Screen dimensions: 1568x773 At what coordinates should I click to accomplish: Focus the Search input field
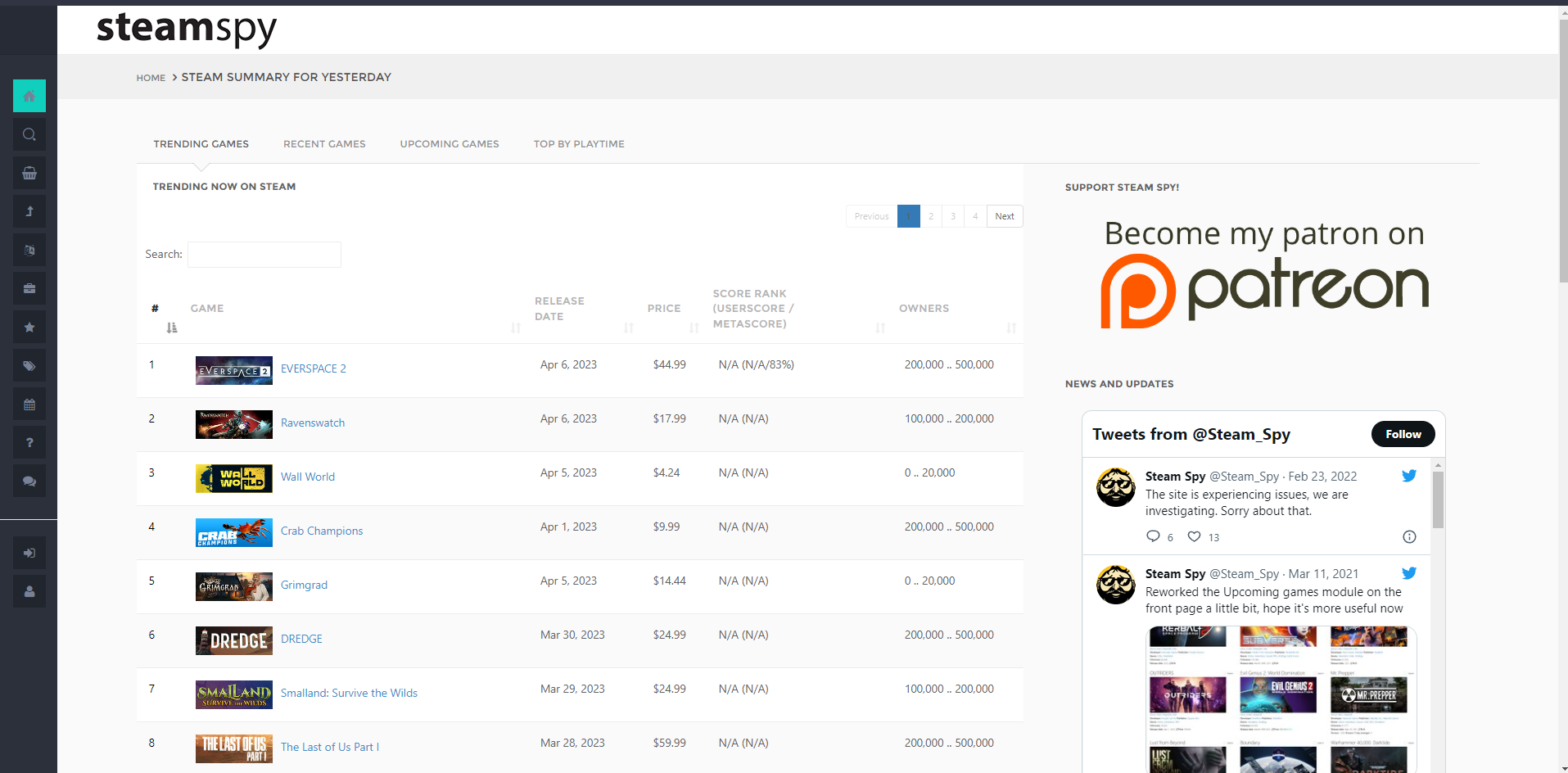pyautogui.click(x=264, y=255)
